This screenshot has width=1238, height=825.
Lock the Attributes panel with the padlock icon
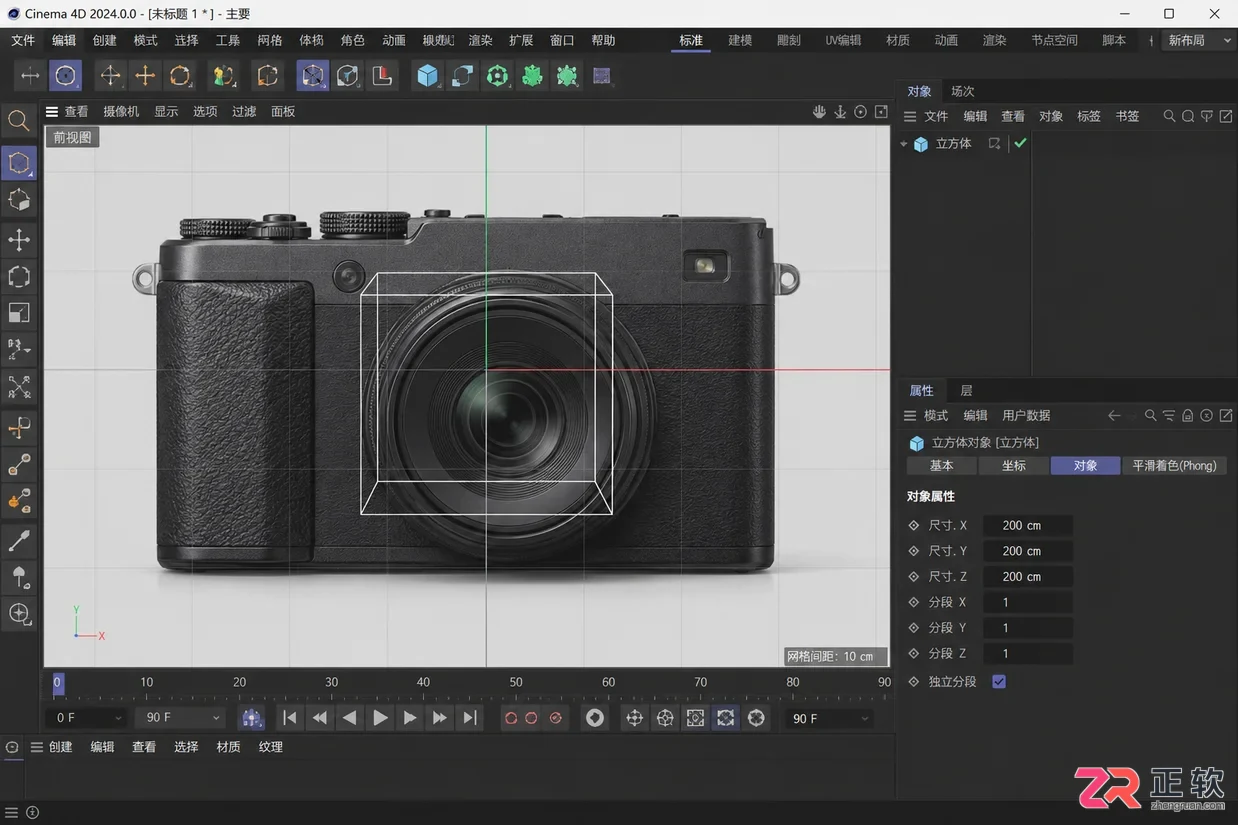[1187, 416]
